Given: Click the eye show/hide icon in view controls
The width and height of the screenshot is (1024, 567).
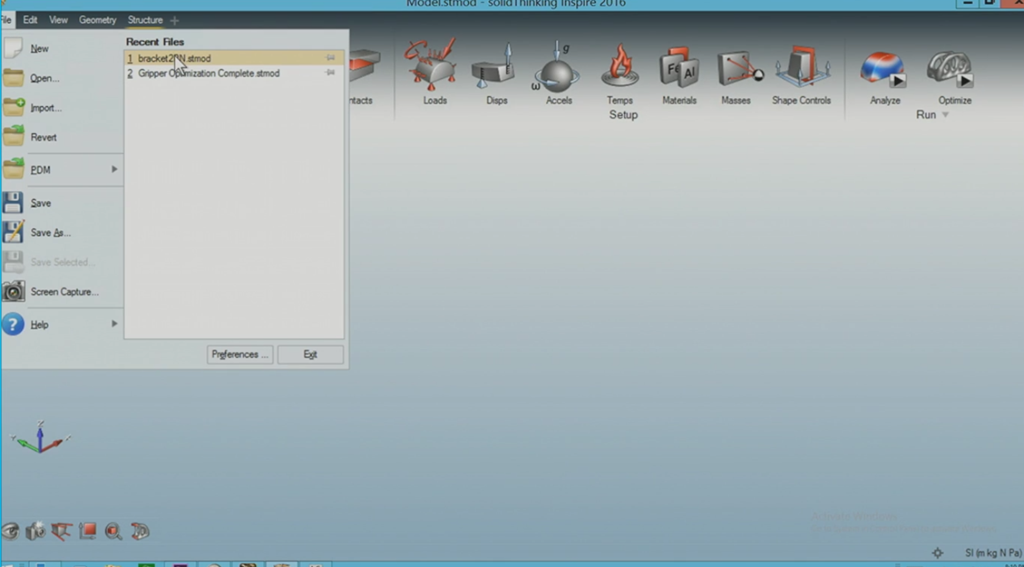Looking at the screenshot, I should click(x=10, y=531).
